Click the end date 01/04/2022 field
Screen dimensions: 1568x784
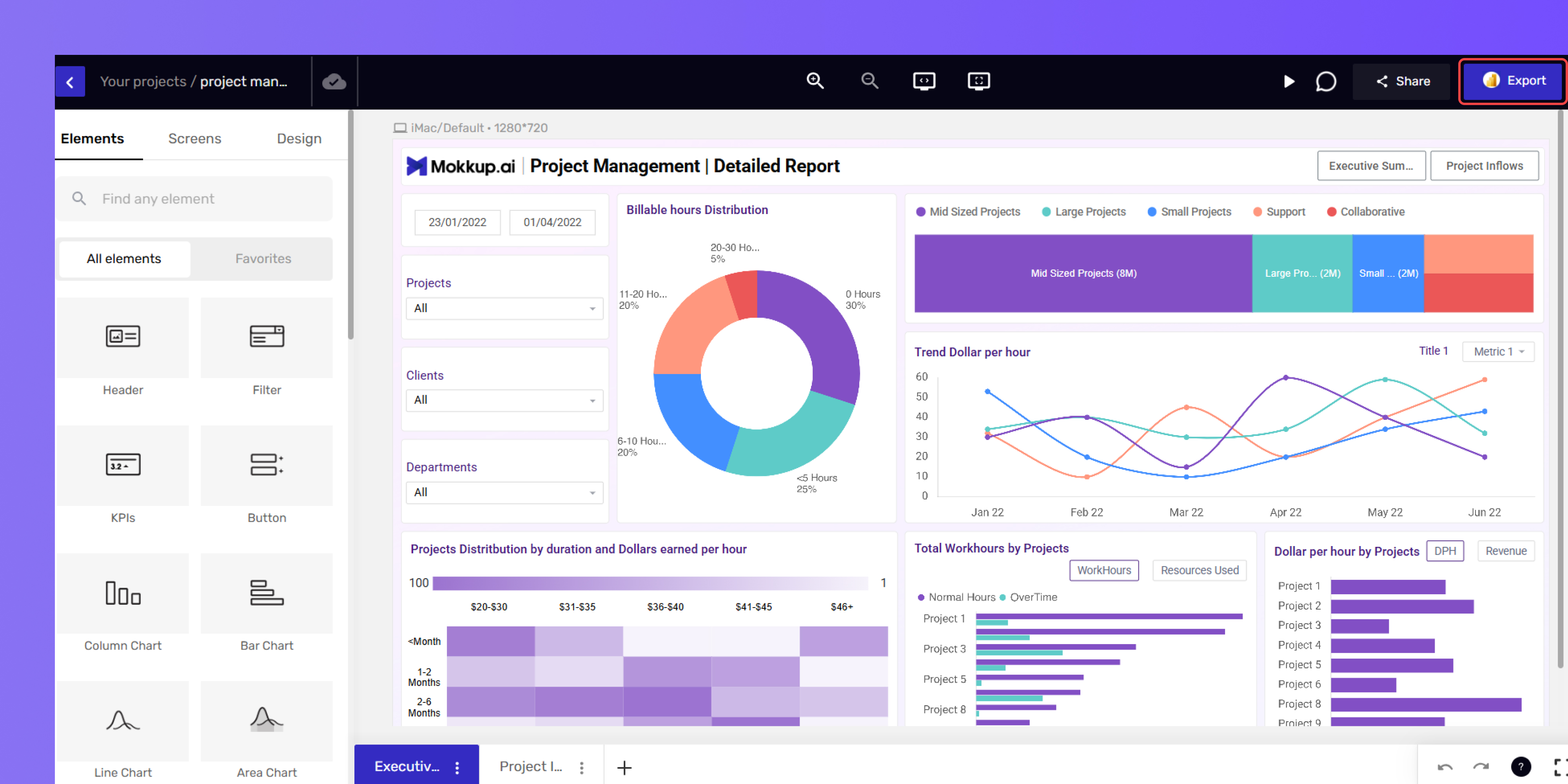[x=552, y=222]
